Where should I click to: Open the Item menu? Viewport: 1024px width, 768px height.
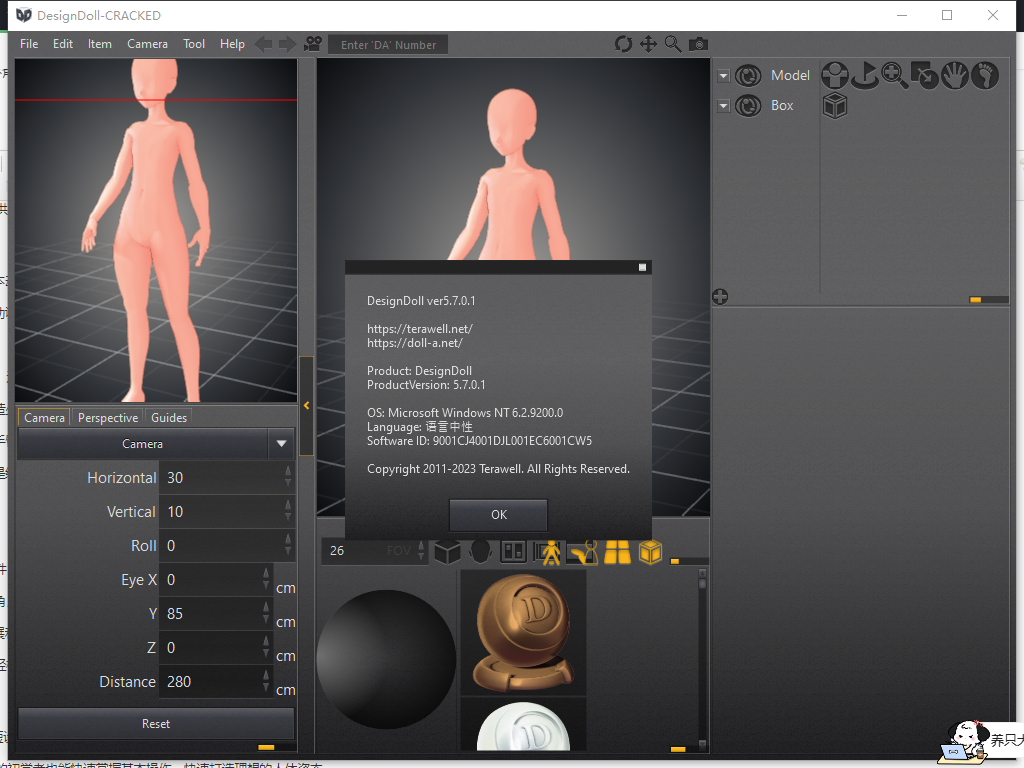tap(100, 44)
